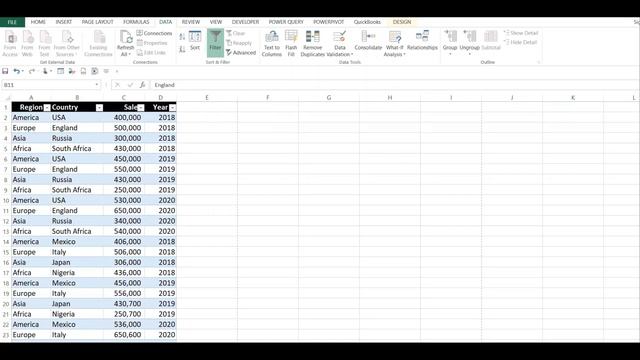Click Properties in Connections group

click(x=152, y=43)
